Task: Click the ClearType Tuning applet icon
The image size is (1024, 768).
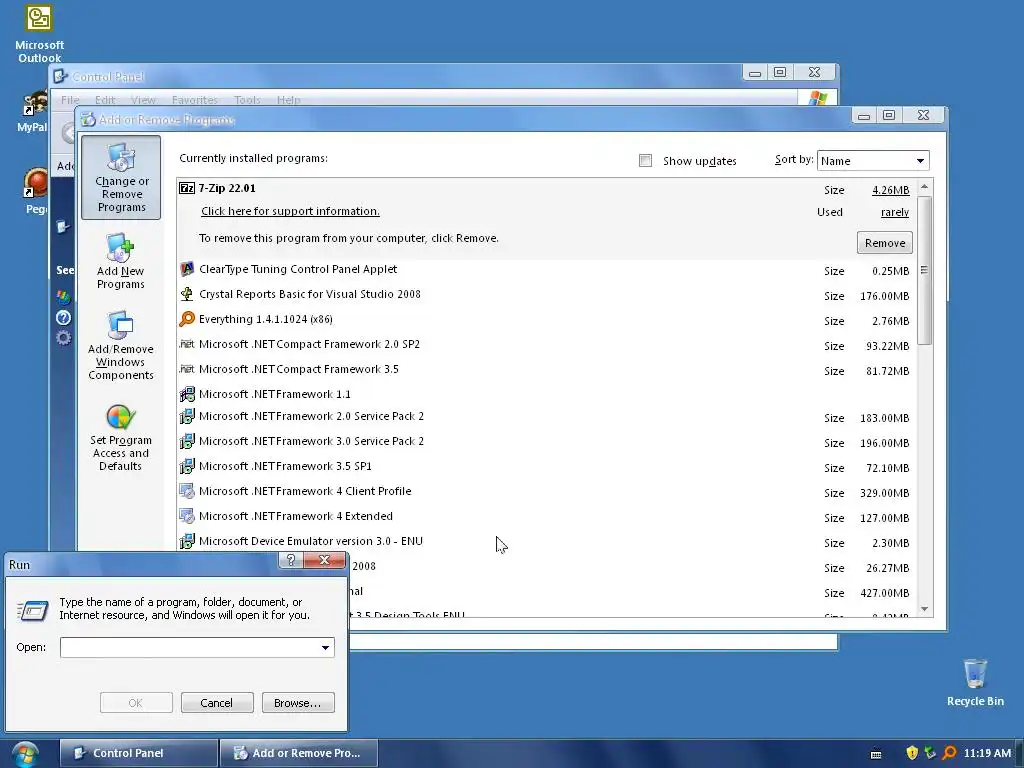Action: [187, 269]
